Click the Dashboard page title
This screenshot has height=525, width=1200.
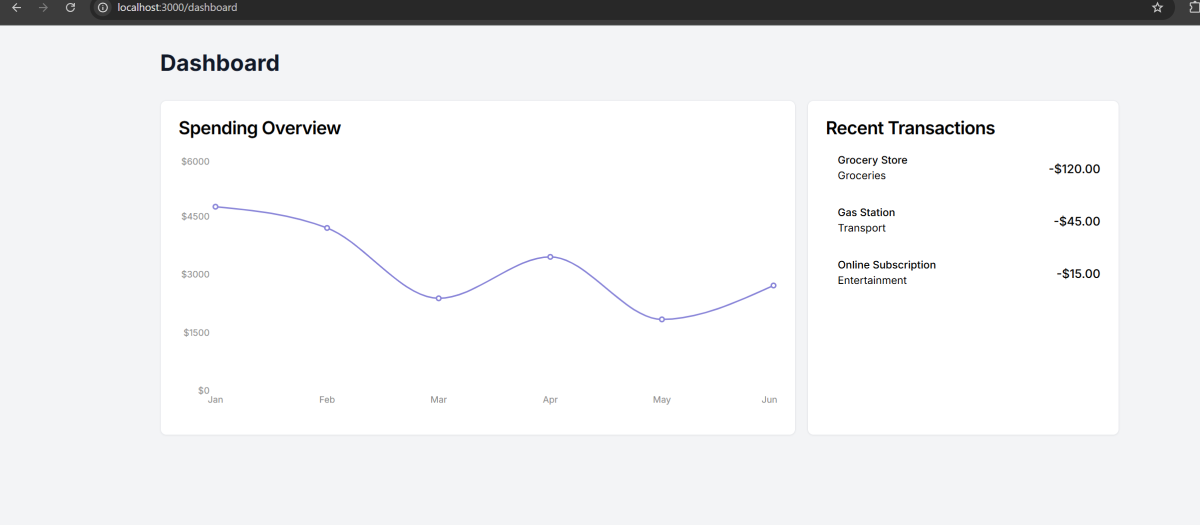pos(220,63)
